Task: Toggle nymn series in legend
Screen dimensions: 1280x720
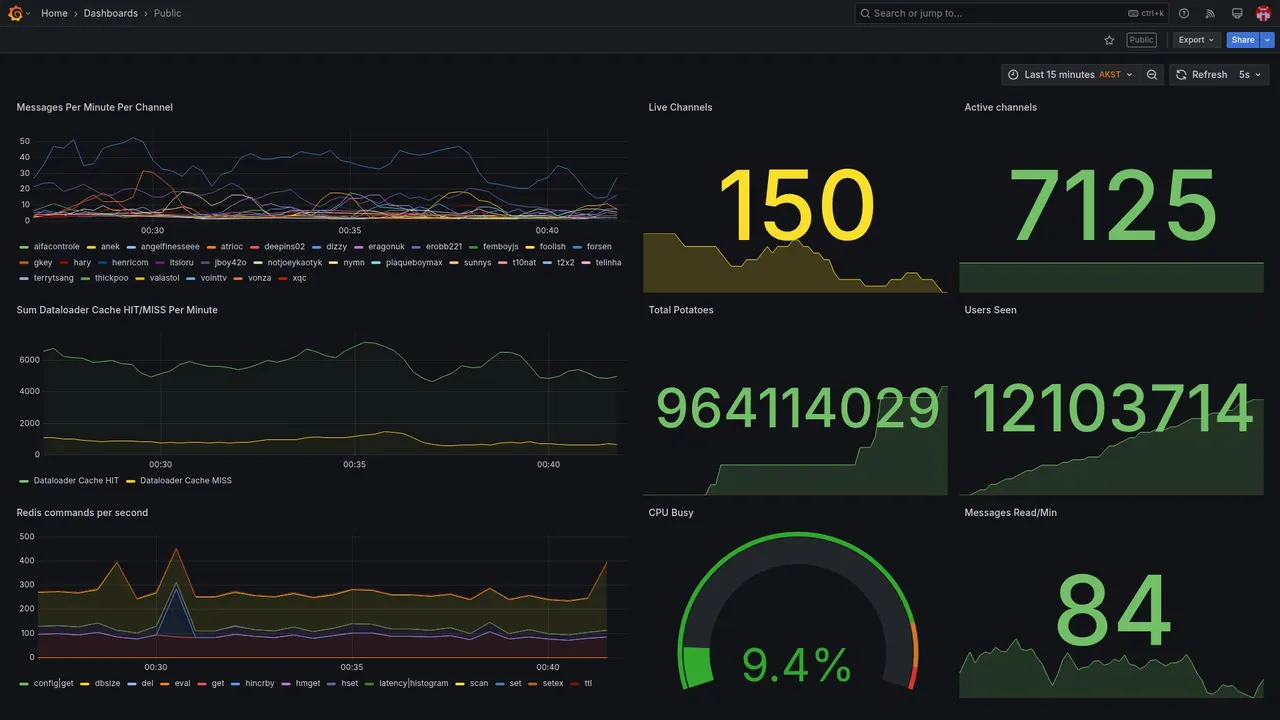Action: coord(354,262)
